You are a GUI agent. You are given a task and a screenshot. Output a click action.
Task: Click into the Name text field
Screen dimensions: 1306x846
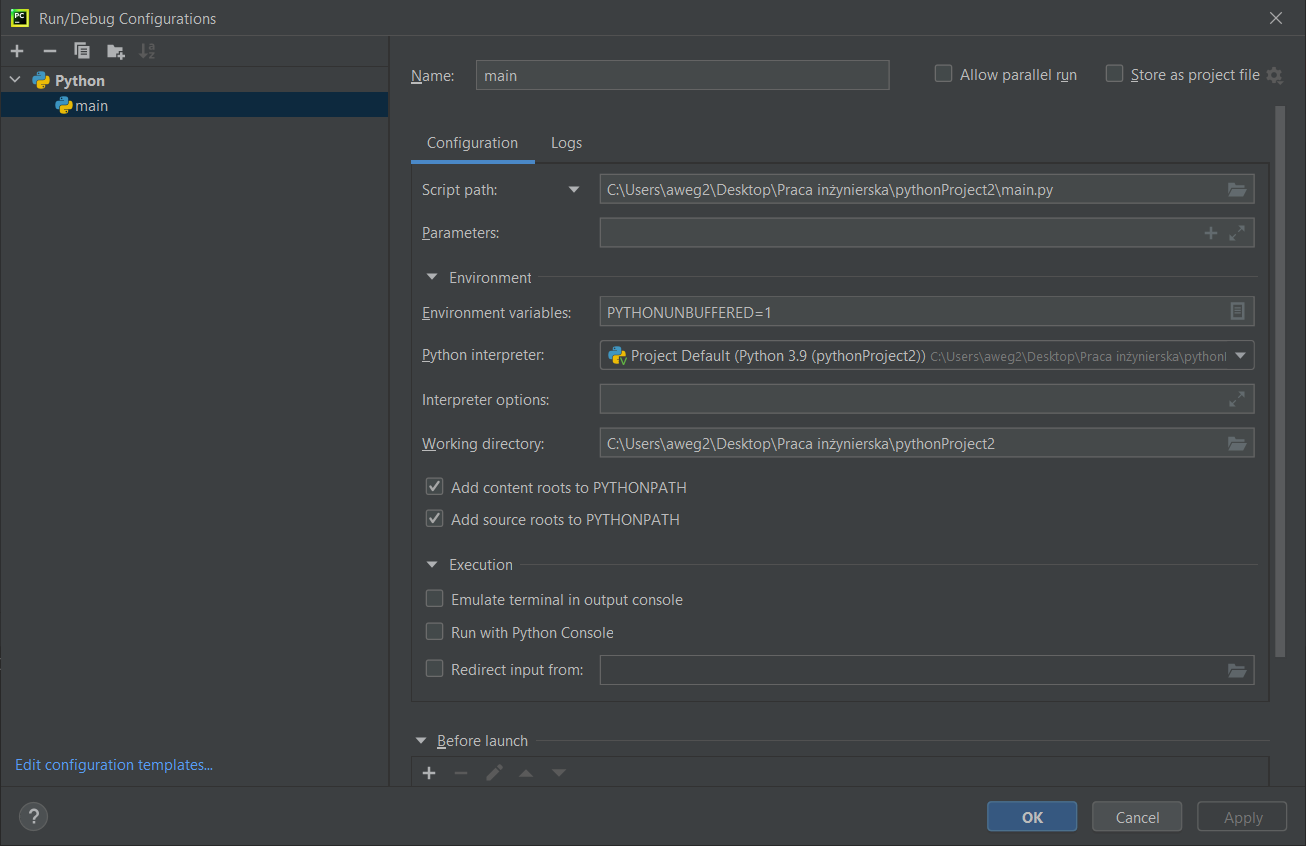[x=682, y=75]
